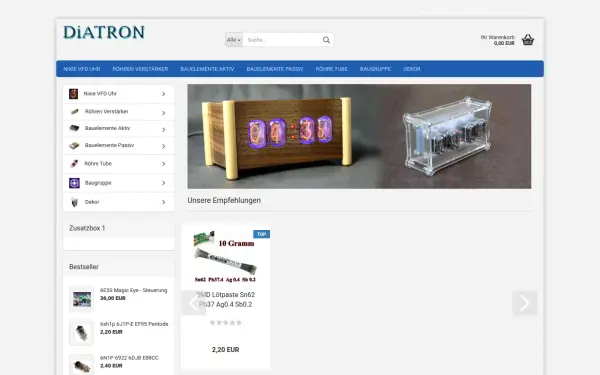Click the 2,20 EUR price on Lötpaste card
The image size is (600, 375).
coord(225,350)
